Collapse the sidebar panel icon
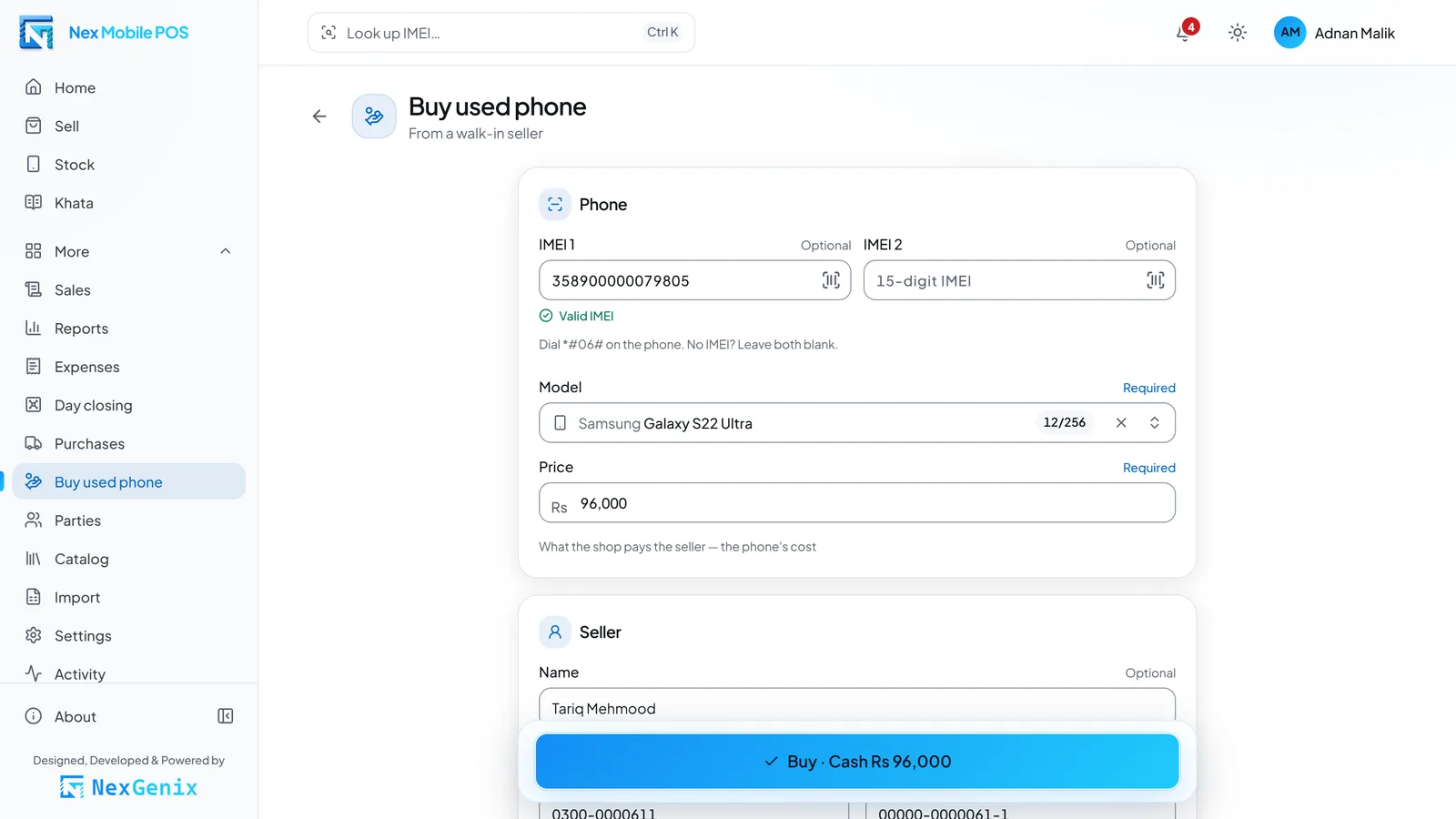The image size is (1456, 819). pos(226,716)
